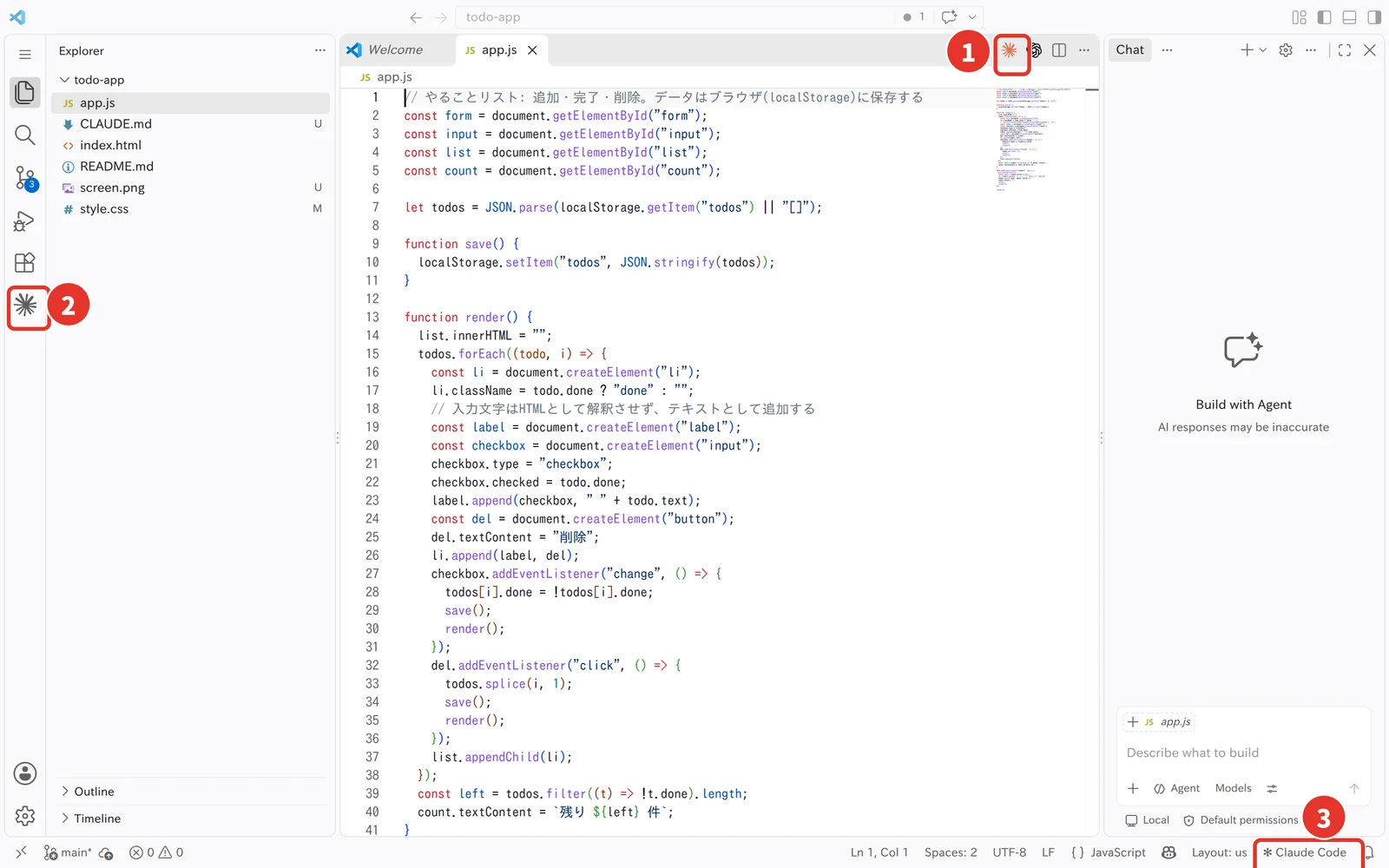Open the Manage gear in the activity bar
The height and width of the screenshot is (868, 1389).
point(25,816)
